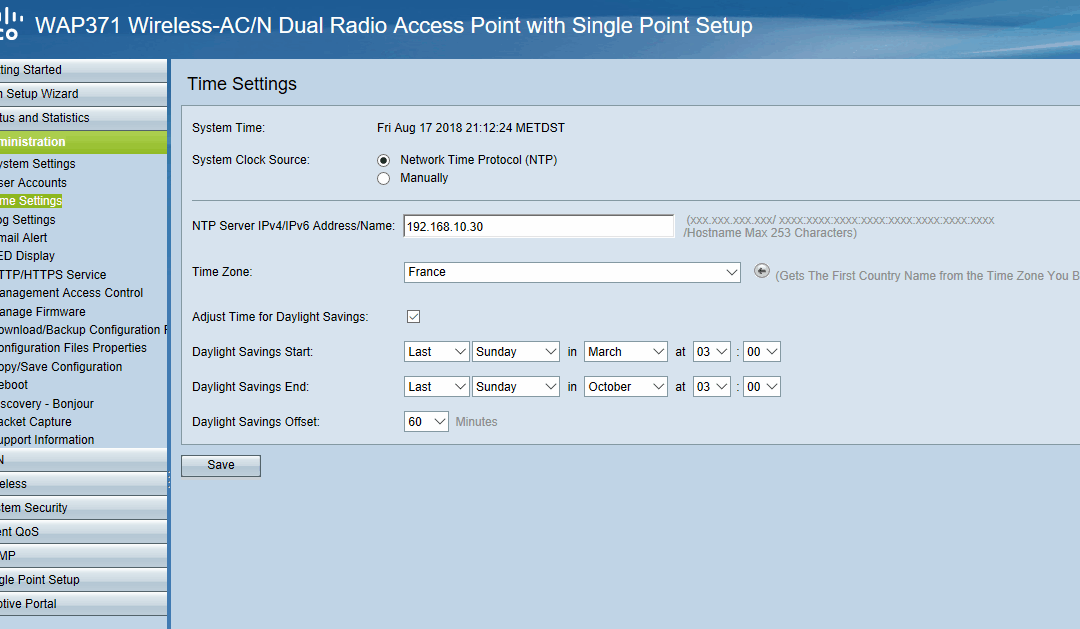Open Daylight Savings End hour dropdown
Image resolution: width=1080 pixels, height=629 pixels.
(712, 387)
